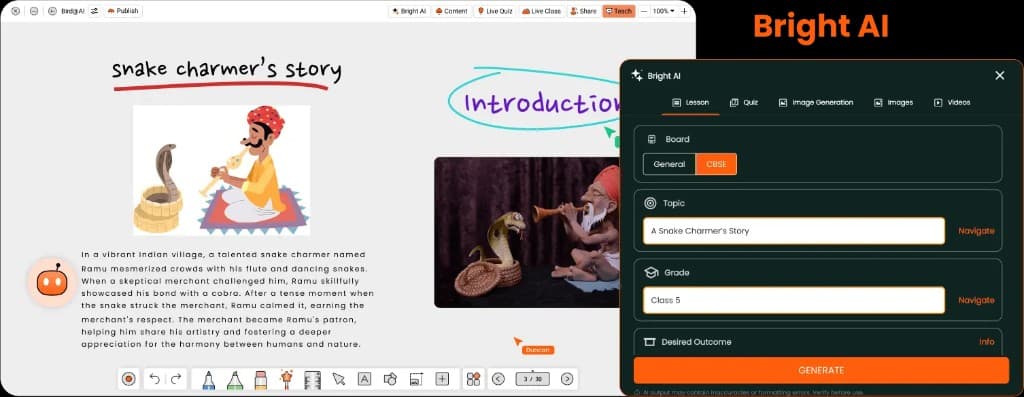Switch to the Images tab
This screenshot has height=397, width=1024.
click(x=893, y=103)
